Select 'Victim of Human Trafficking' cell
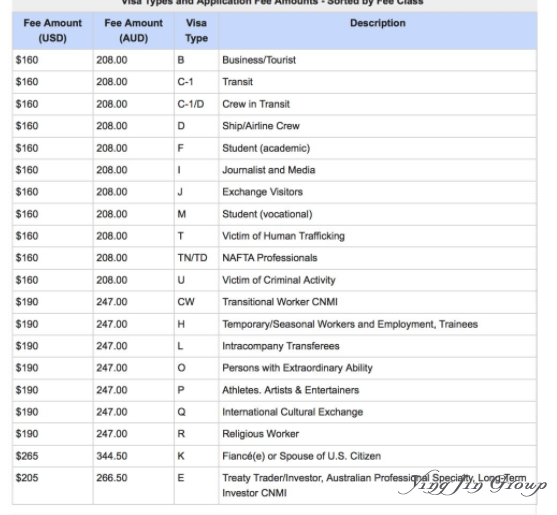The image size is (557, 515). point(378,236)
